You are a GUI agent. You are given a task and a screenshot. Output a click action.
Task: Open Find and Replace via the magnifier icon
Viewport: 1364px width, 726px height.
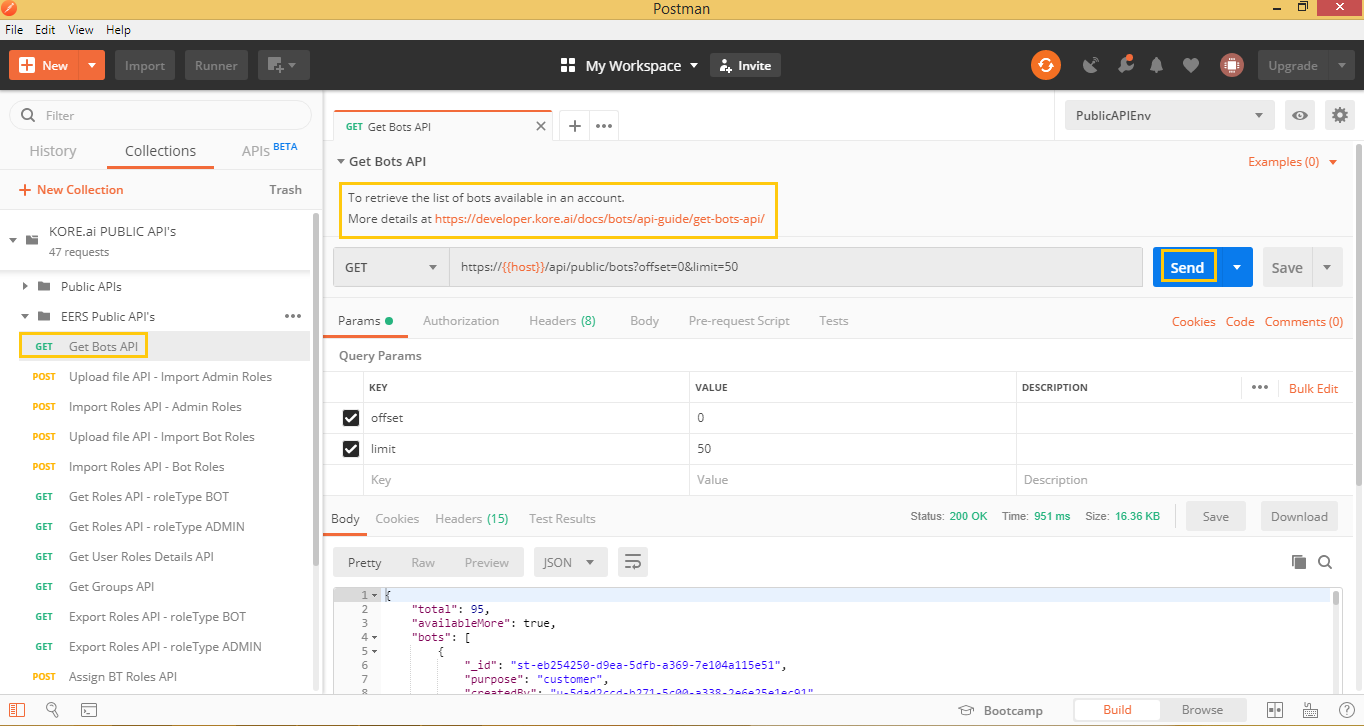click(x=53, y=710)
